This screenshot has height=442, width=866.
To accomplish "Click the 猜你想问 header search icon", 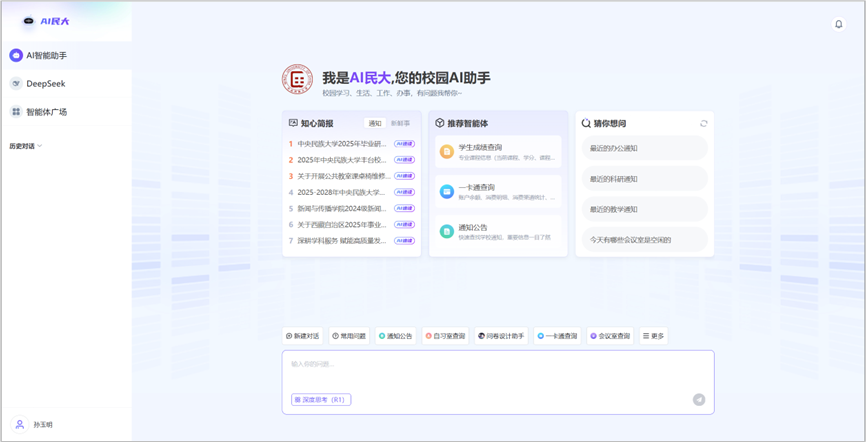I will [586, 123].
